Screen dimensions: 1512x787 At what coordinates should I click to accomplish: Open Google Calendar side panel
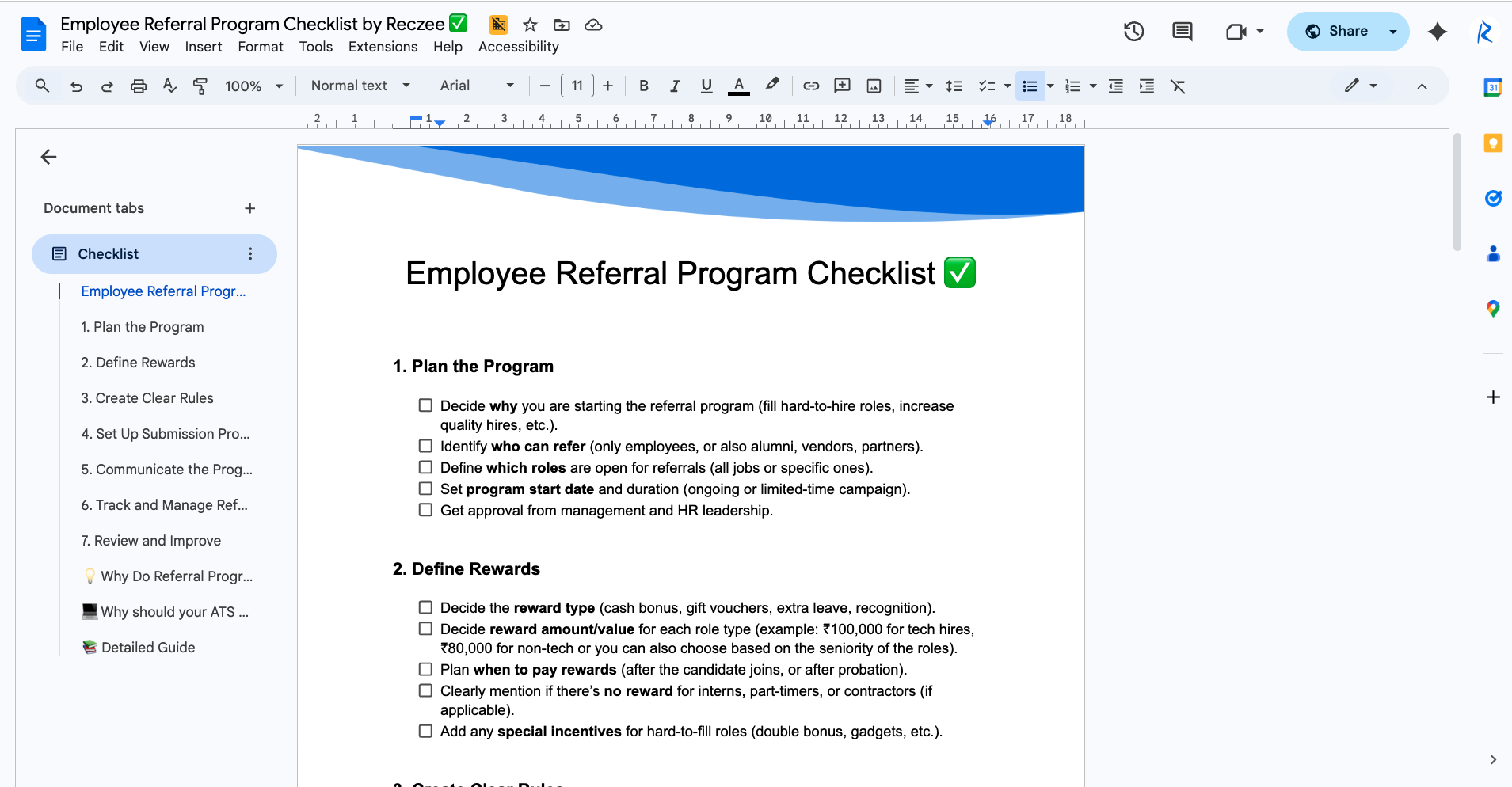(x=1493, y=87)
